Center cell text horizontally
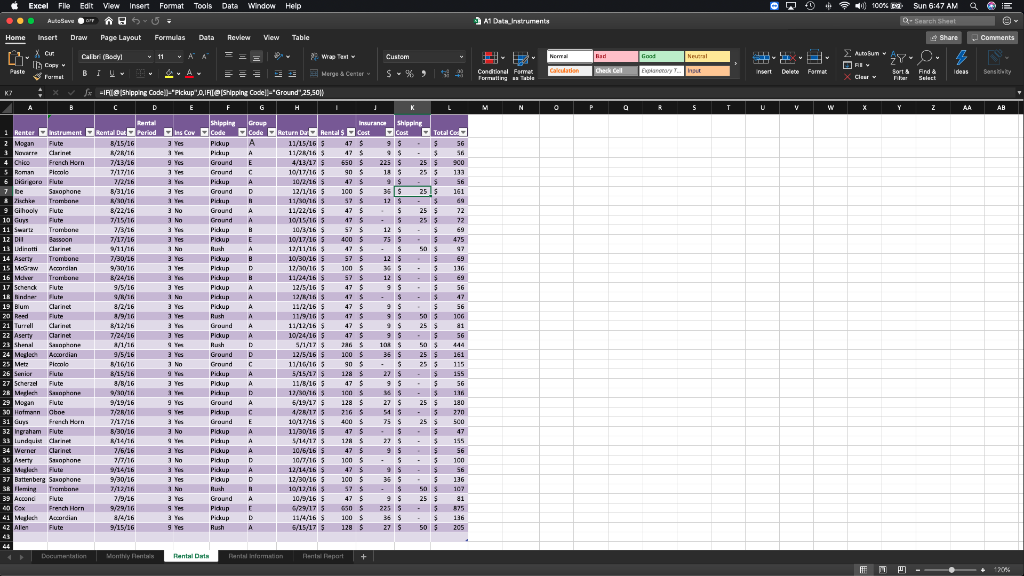Screen dimensions: 1024x576 (242, 74)
